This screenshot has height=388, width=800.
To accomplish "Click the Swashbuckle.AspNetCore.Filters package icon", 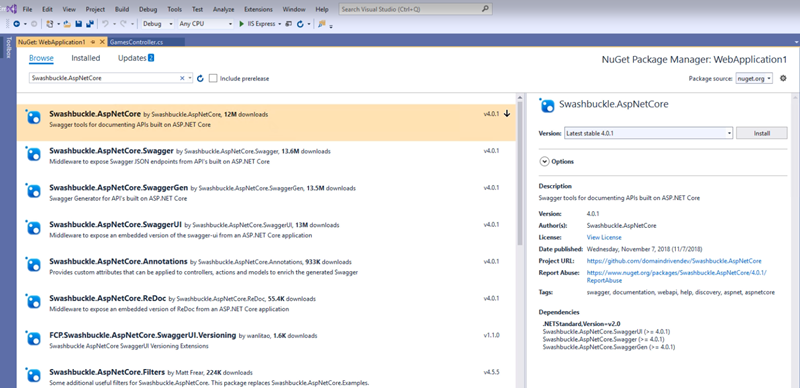I will pyautogui.click(x=33, y=375).
